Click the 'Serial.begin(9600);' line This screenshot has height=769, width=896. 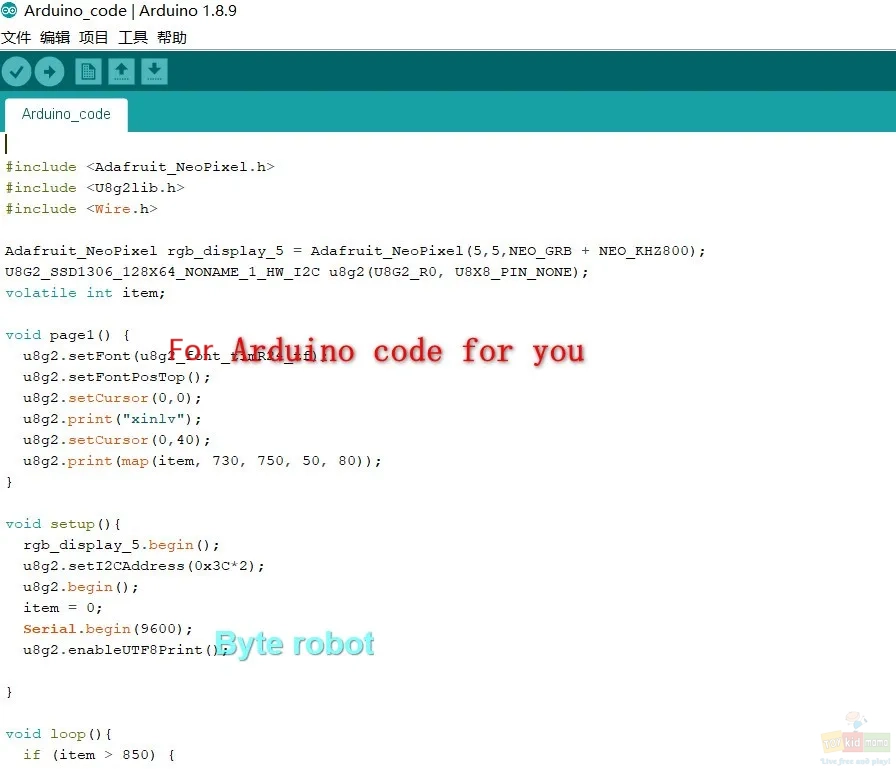pyautogui.click(x=107, y=629)
